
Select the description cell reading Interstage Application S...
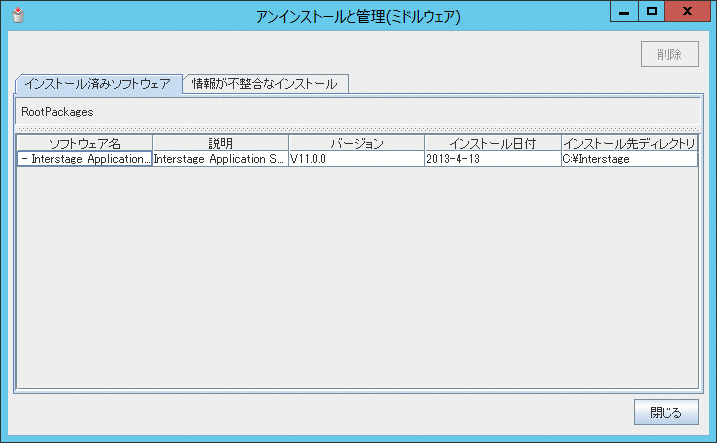(x=220, y=159)
